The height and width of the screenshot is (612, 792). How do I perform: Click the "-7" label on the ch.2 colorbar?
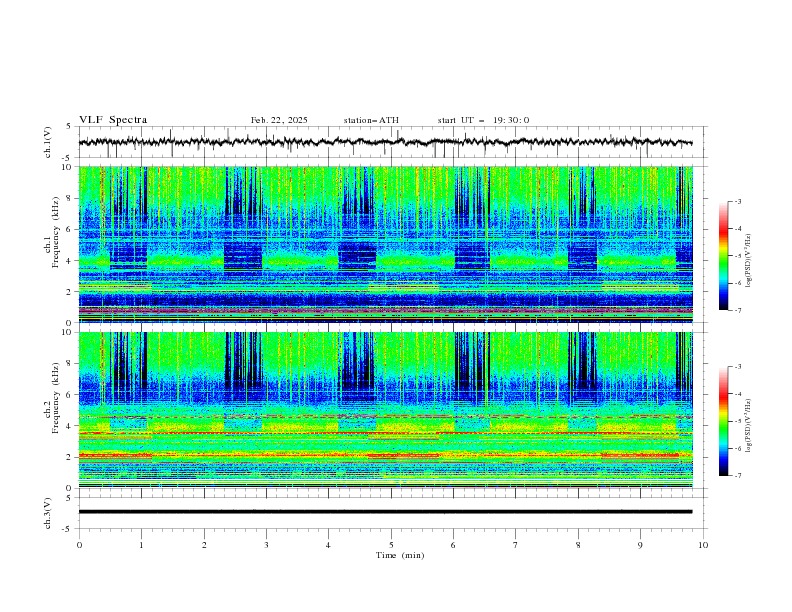pos(737,476)
